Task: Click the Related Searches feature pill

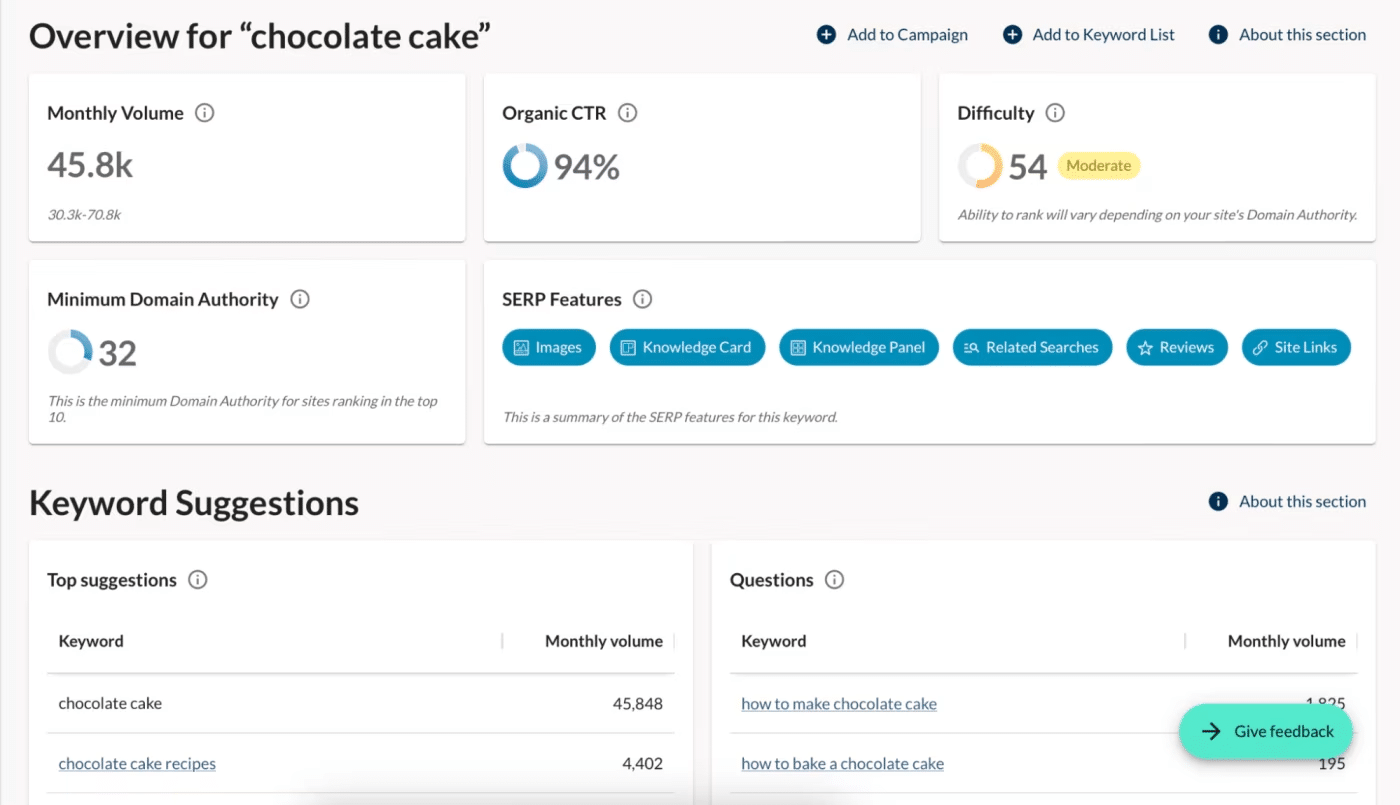Action: pos(1032,348)
